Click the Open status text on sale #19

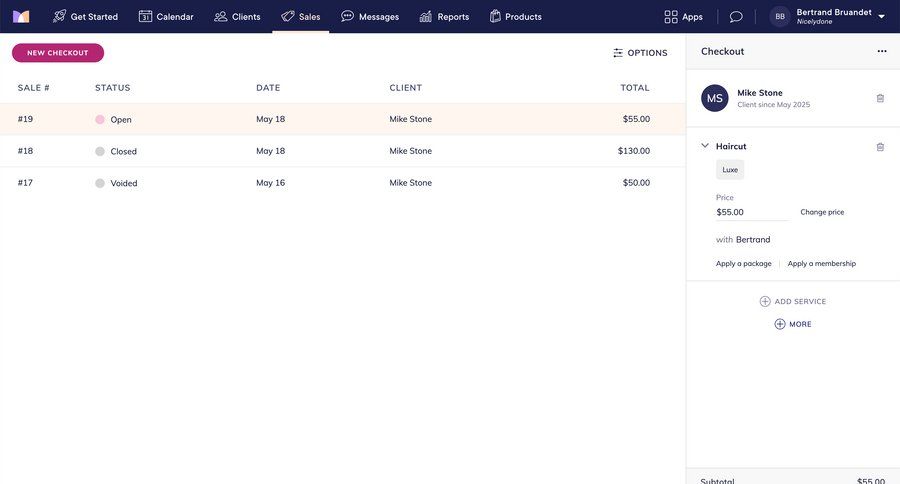121,119
